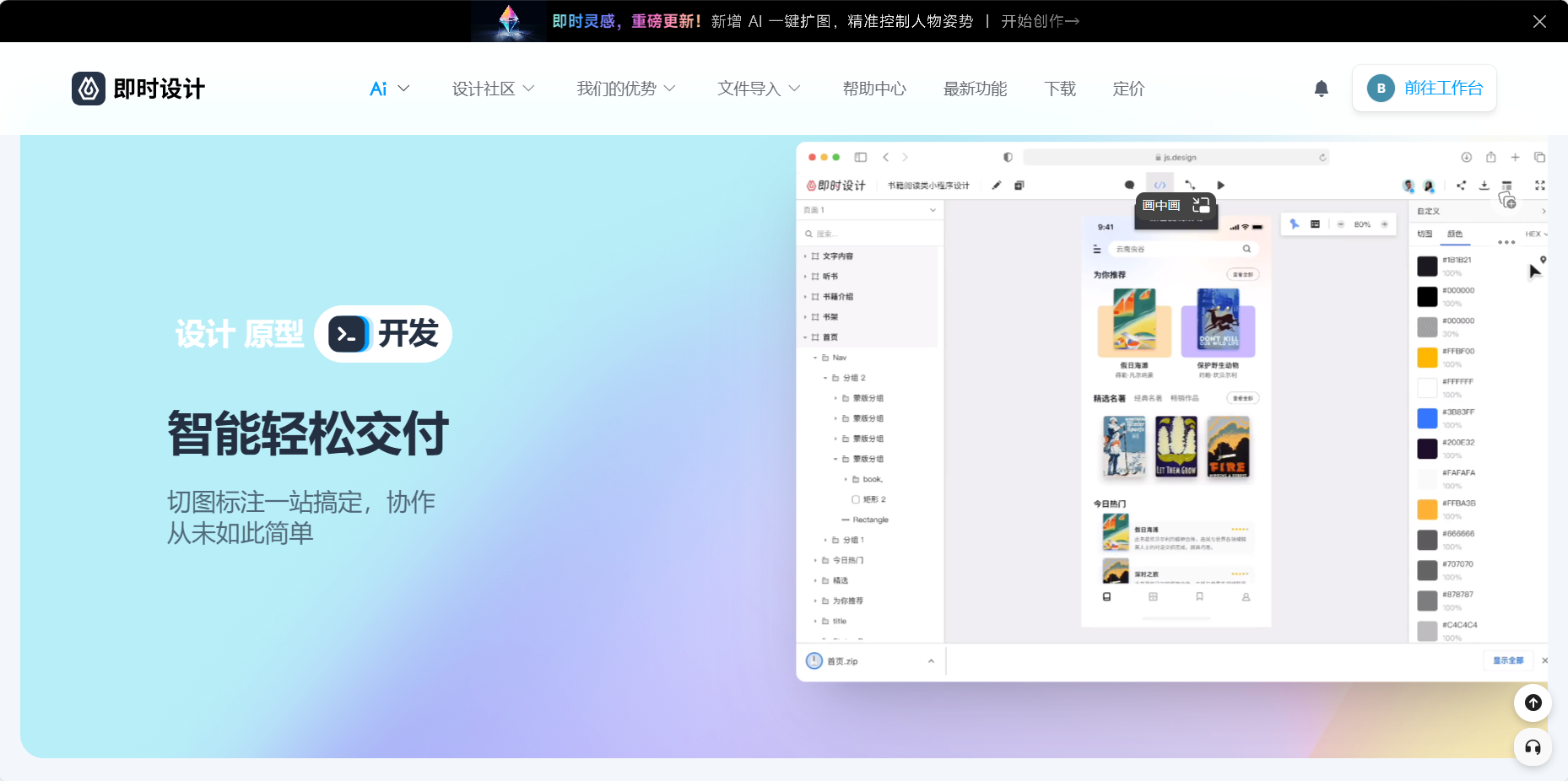Click the browser reload icon in address bar
The image size is (1568, 781).
(1322, 157)
